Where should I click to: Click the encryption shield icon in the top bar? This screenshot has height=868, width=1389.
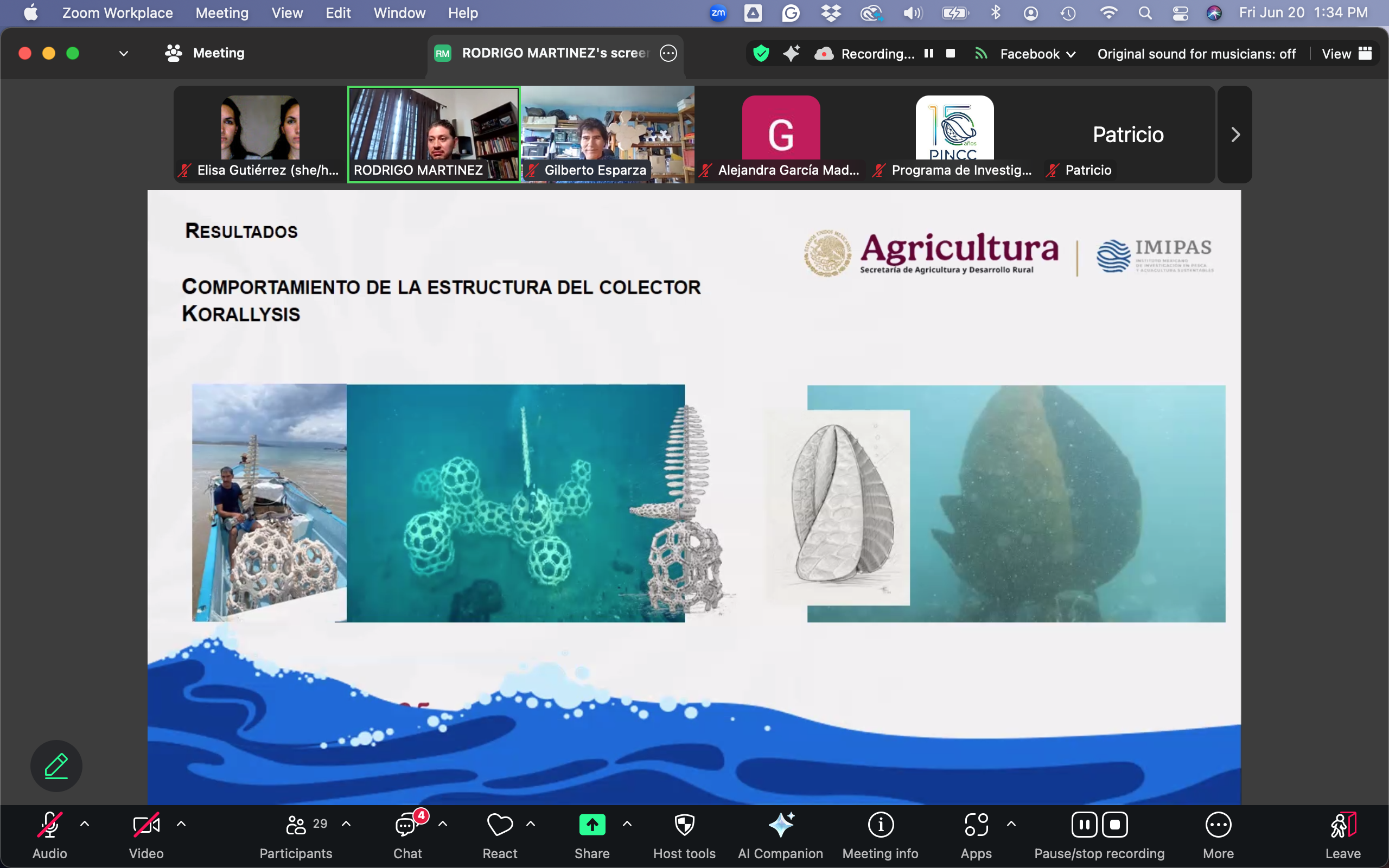pyautogui.click(x=761, y=53)
